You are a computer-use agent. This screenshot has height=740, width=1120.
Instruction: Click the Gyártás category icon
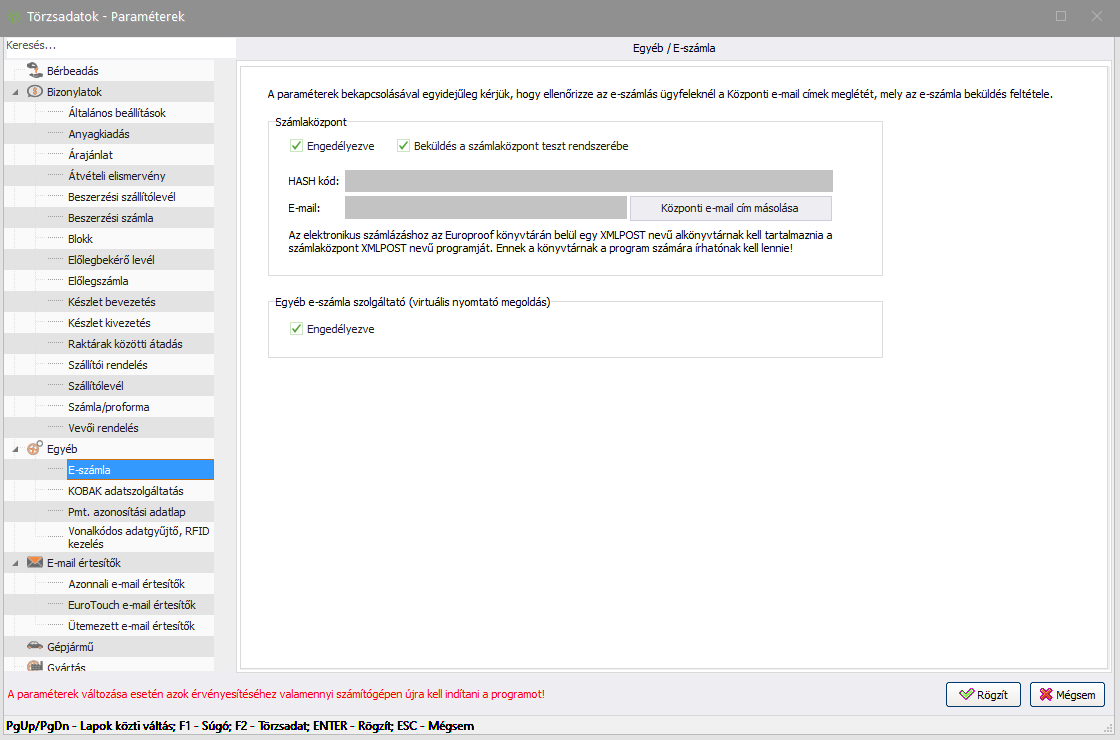pyautogui.click(x=35, y=667)
